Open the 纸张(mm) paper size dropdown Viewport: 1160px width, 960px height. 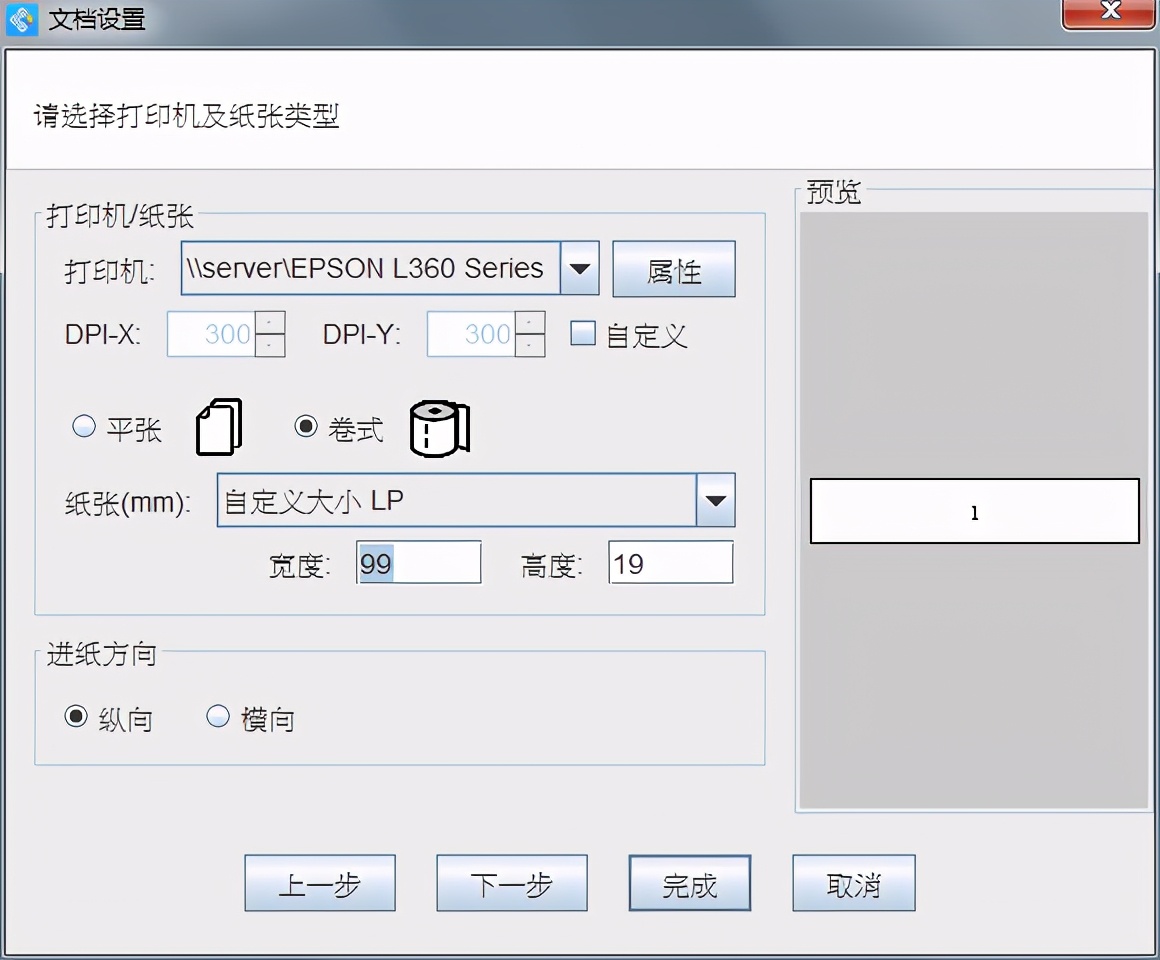(x=714, y=500)
